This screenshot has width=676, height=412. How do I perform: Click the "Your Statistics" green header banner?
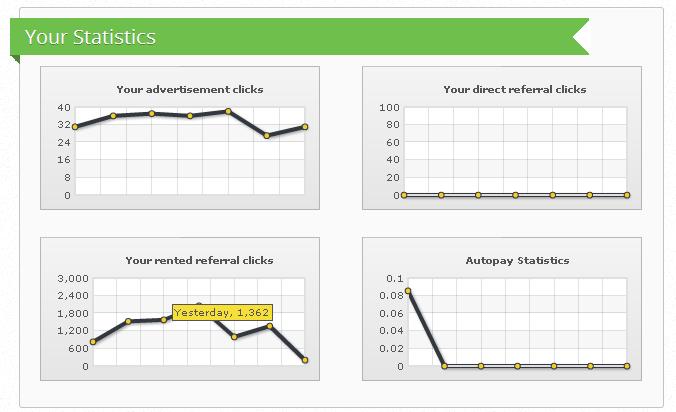click(90, 37)
